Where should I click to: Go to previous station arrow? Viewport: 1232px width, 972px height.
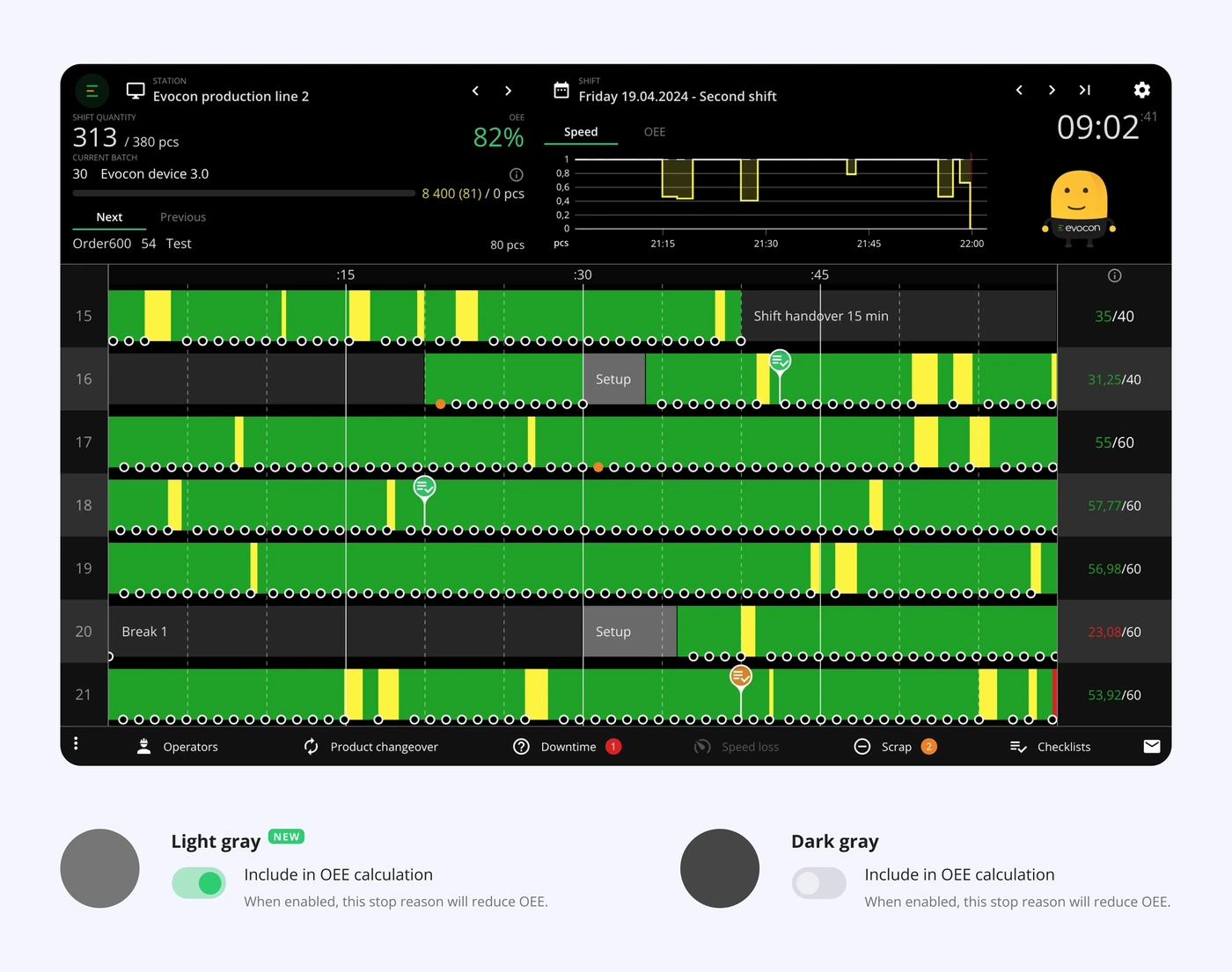[475, 91]
